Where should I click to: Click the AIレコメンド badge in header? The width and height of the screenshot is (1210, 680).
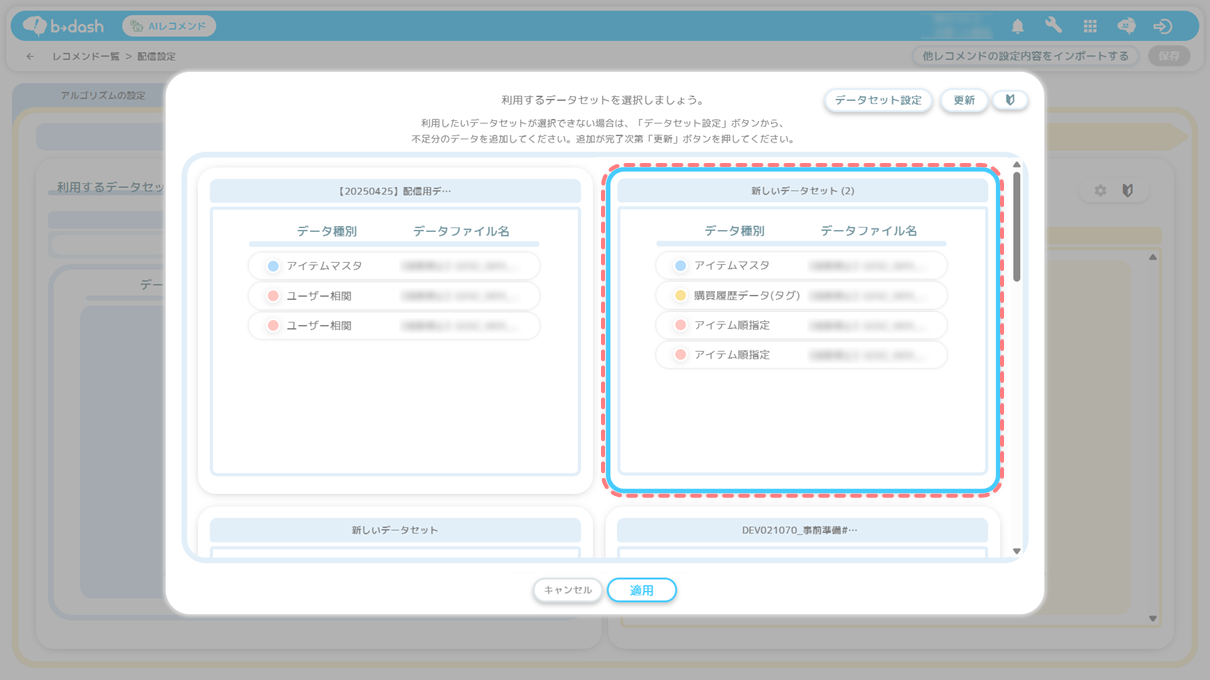[x=168, y=26]
